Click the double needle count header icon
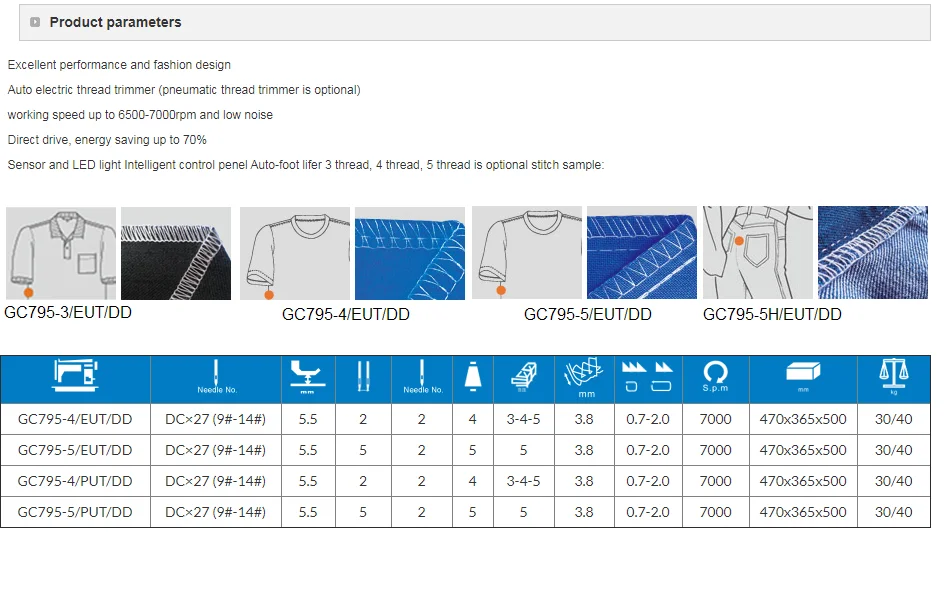Screen dimensions: 944x612 (363, 376)
